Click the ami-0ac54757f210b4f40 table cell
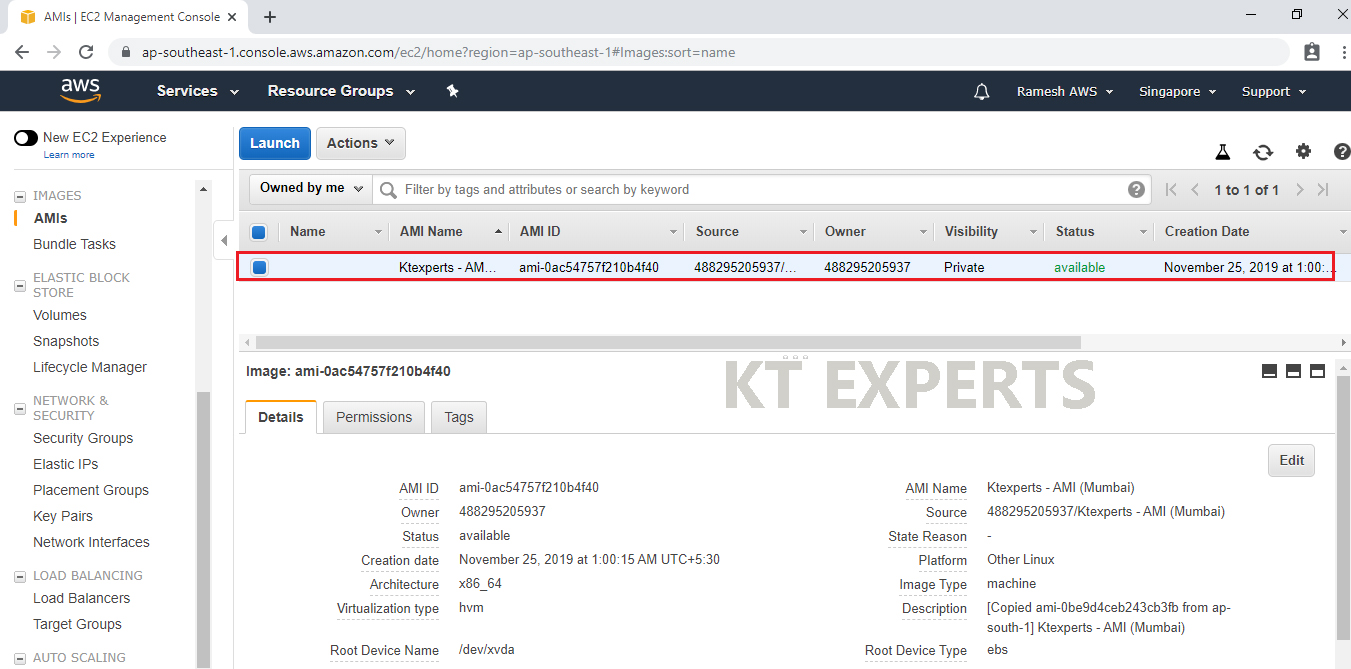Screen dimensions: 1351x669 [x=589, y=267]
